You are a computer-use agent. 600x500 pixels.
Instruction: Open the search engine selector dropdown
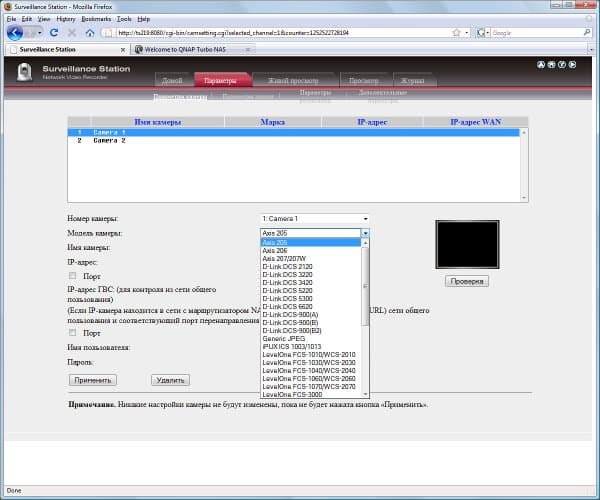pyautogui.click(x=483, y=33)
